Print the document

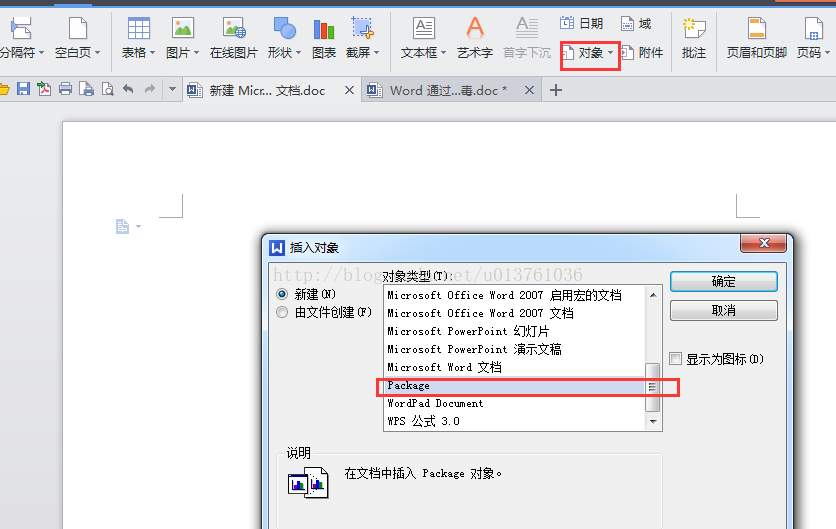click(x=65, y=89)
